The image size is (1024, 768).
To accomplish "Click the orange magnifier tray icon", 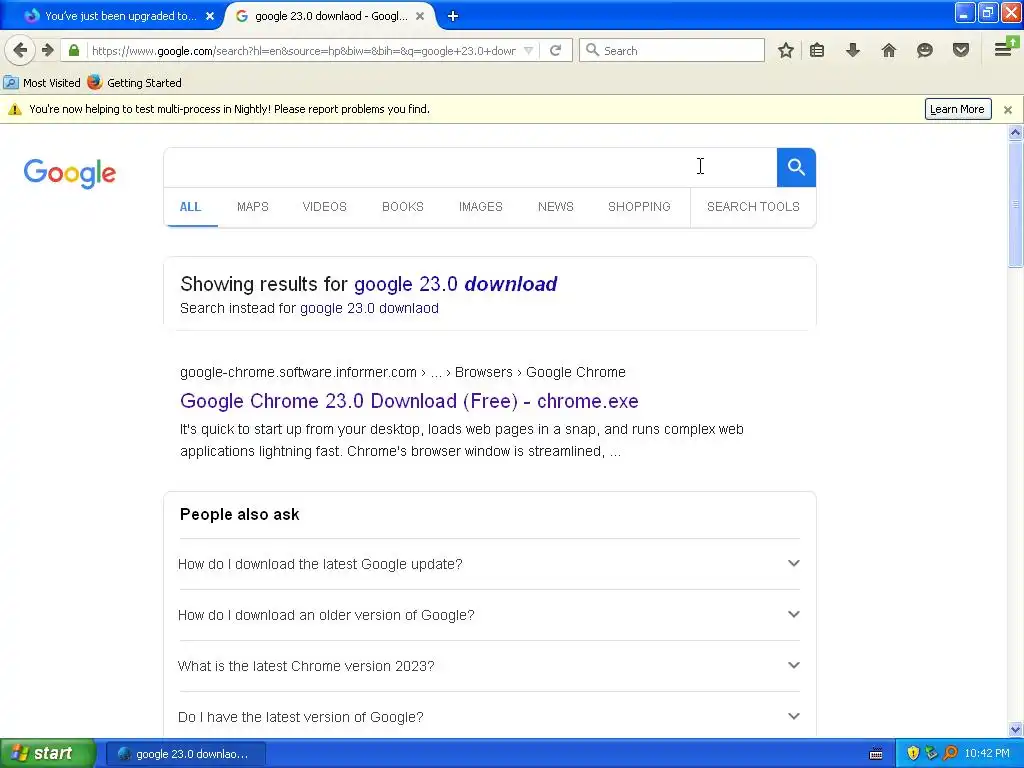I will 950,754.
